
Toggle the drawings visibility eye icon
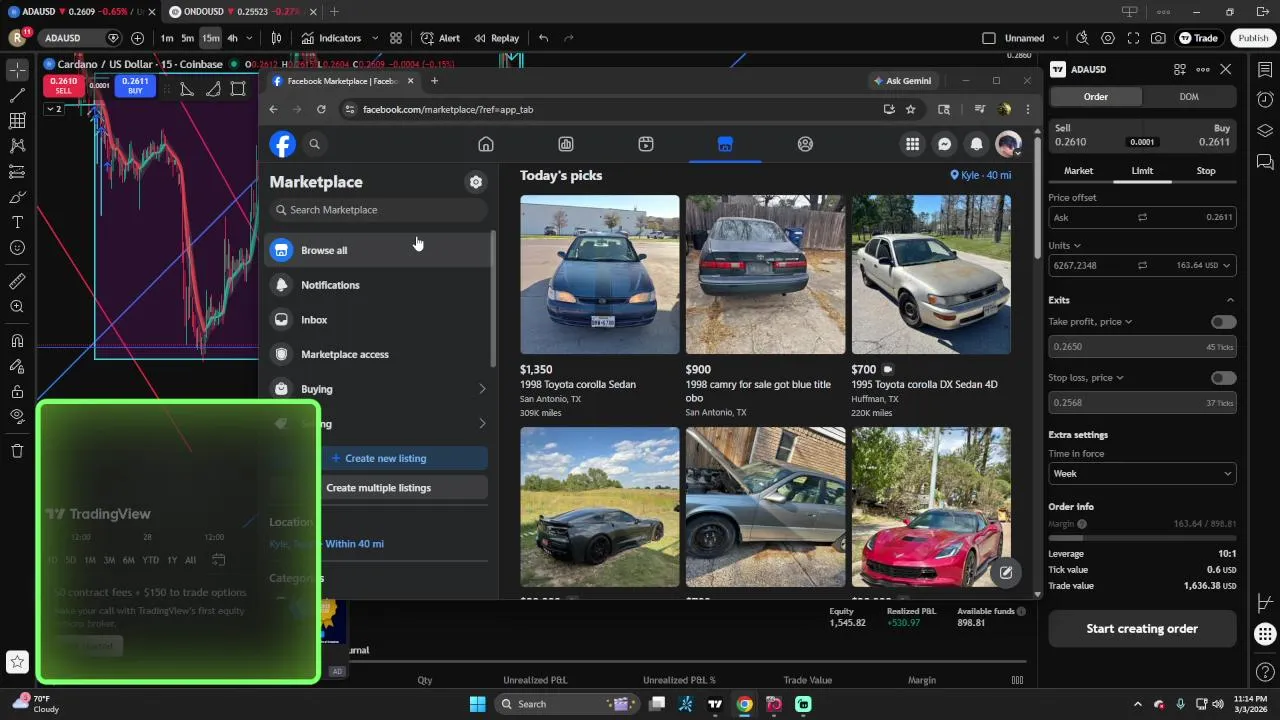click(17, 416)
